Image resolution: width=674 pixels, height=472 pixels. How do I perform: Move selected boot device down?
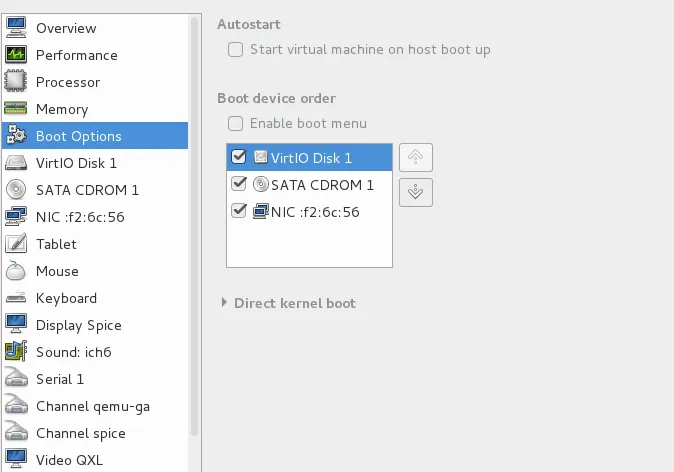click(415, 191)
